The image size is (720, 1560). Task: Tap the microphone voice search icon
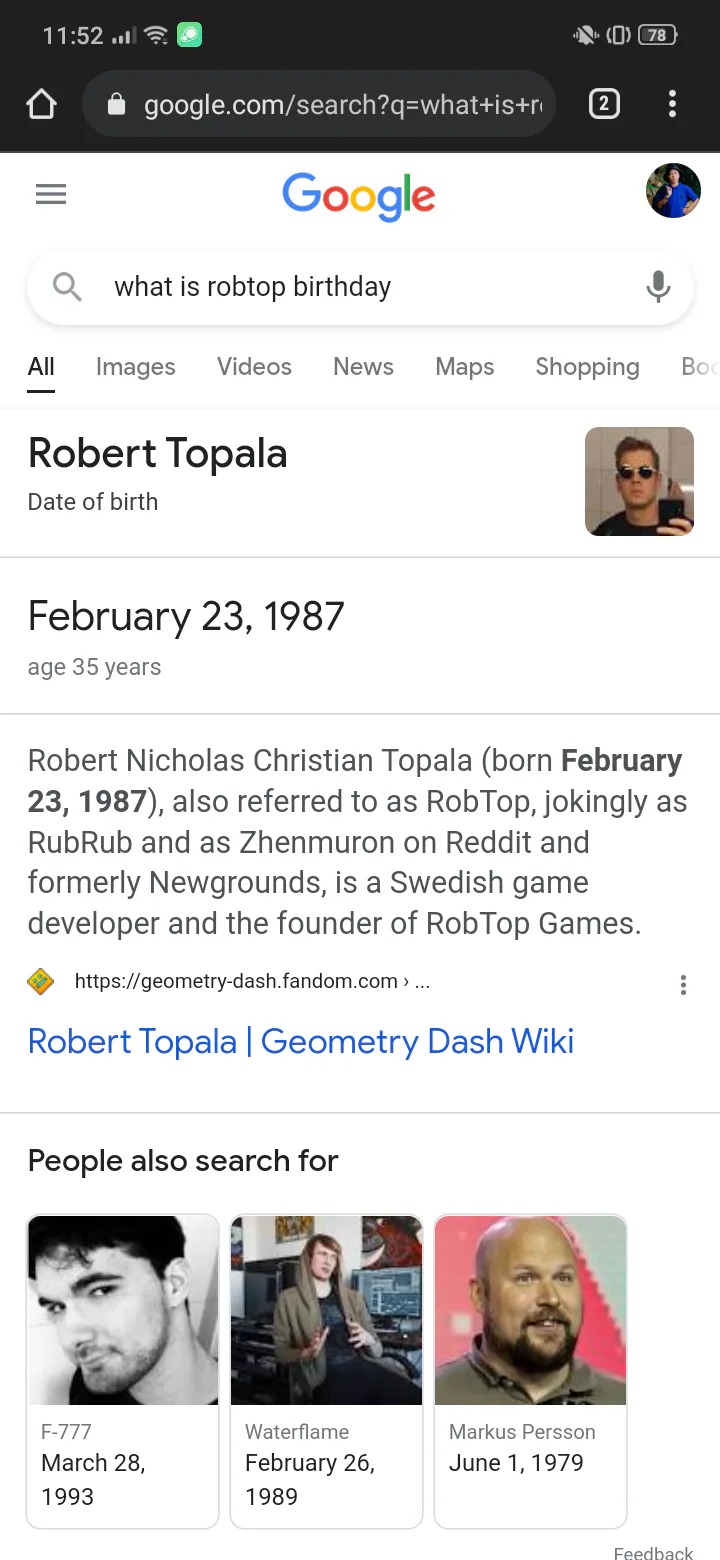[x=658, y=287]
